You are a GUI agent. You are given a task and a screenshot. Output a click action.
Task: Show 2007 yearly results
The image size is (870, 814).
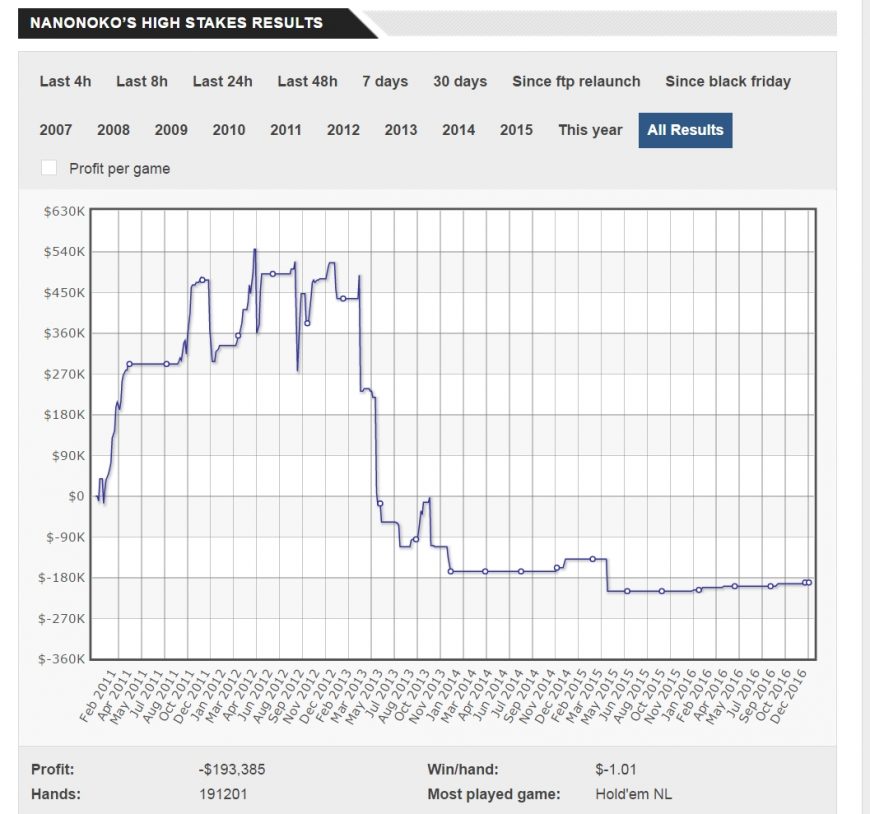56,130
